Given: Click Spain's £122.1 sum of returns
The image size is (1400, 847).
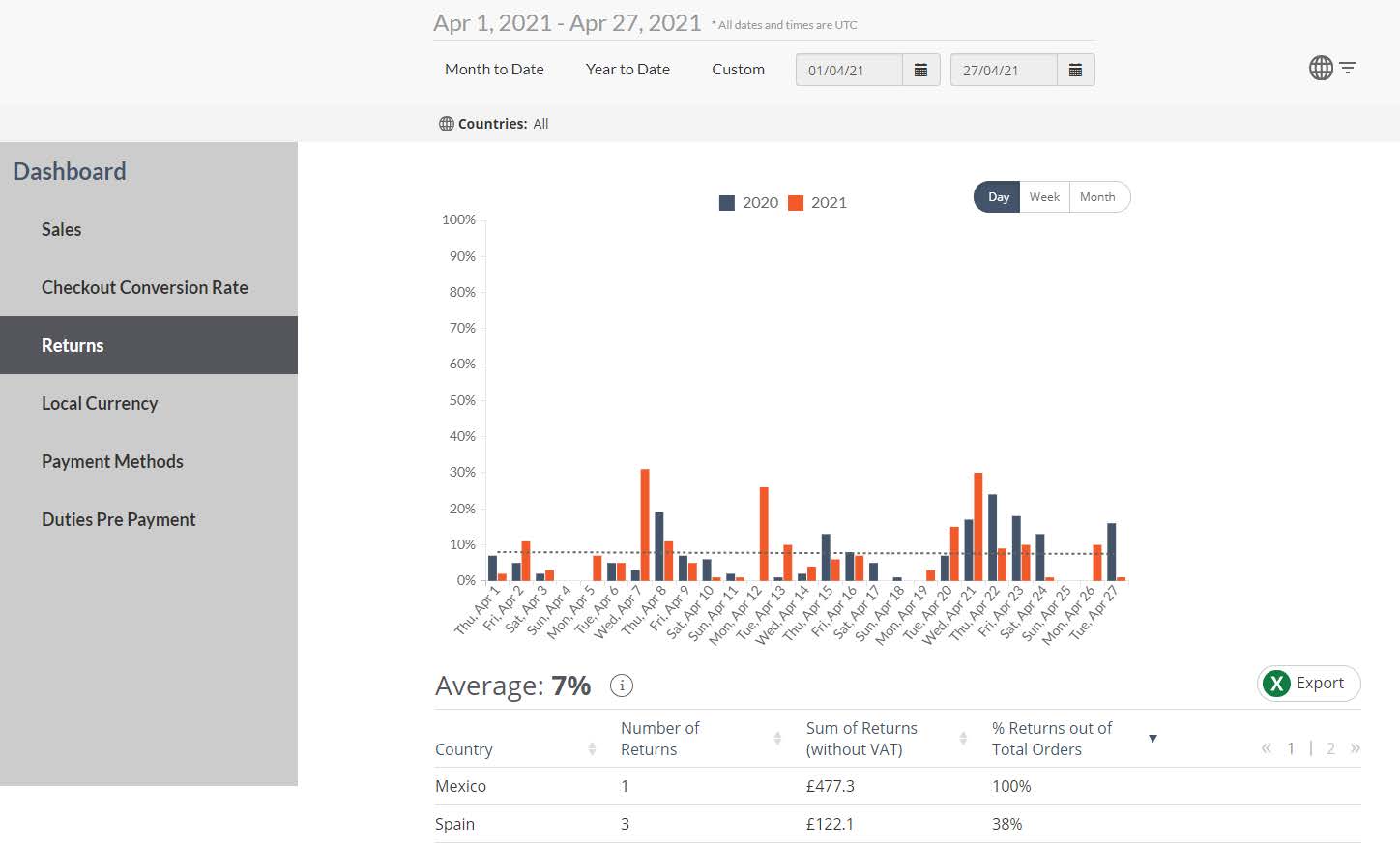Looking at the screenshot, I should 830,824.
